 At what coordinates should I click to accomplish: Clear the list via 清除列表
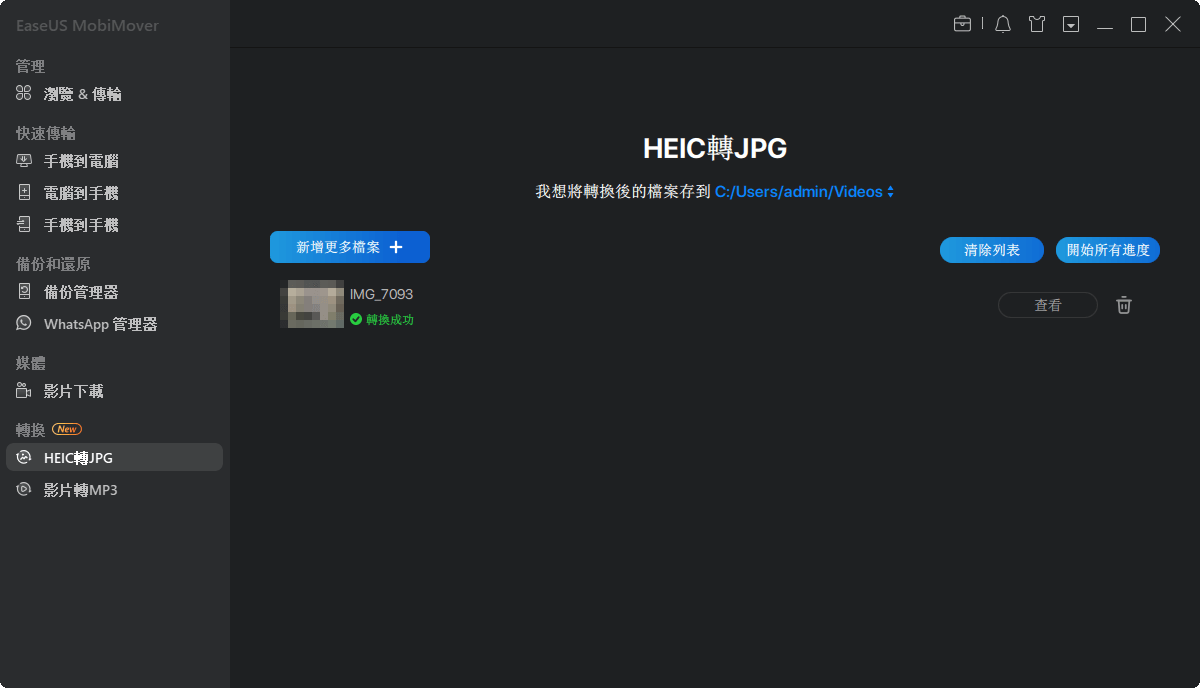pos(991,250)
